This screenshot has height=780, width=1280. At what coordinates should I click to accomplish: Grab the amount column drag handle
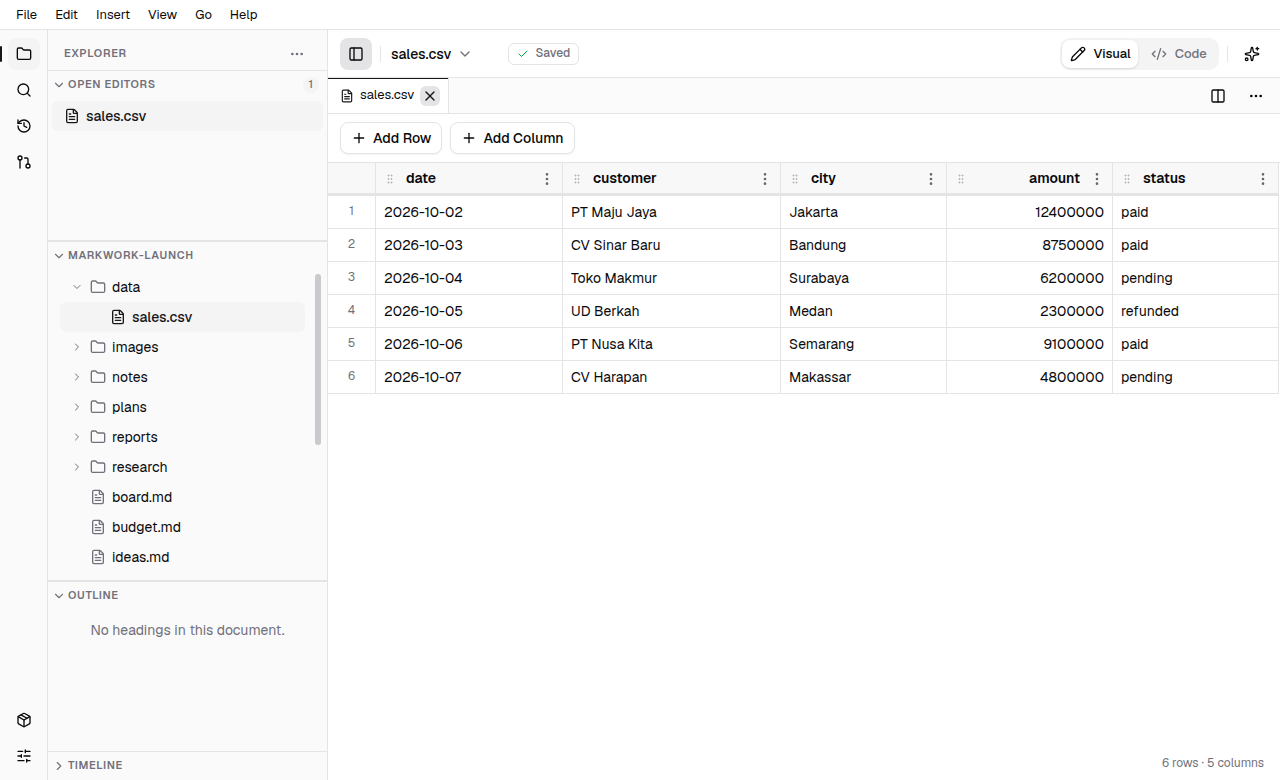961,179
